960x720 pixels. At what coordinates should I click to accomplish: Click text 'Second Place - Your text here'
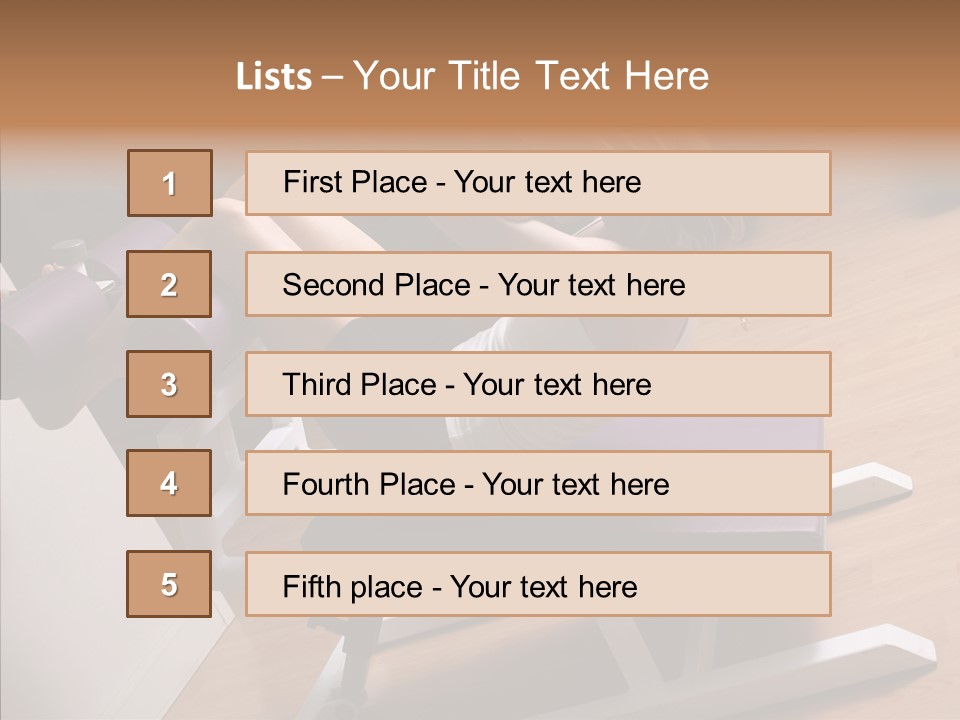point(484,285)
